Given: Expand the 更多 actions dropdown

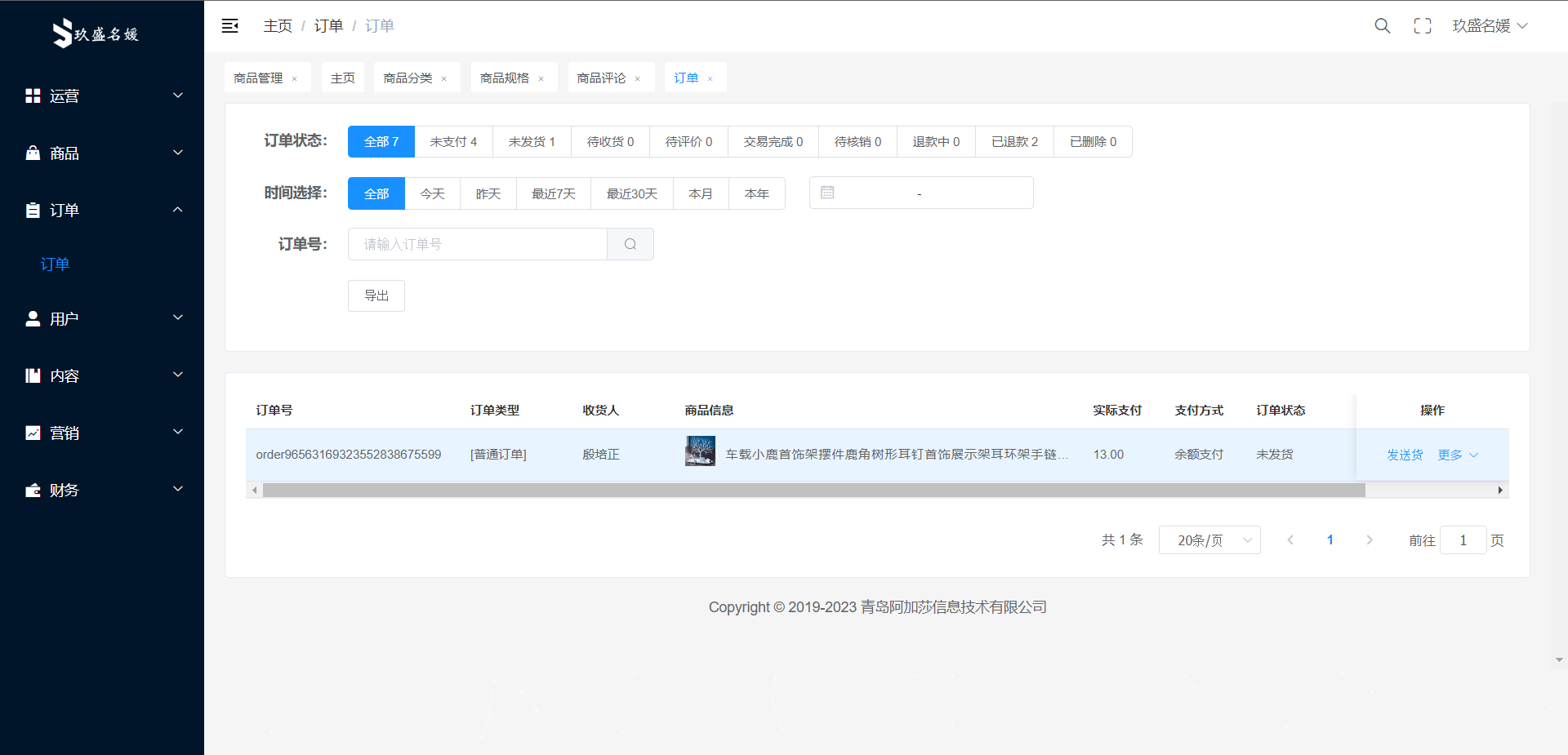Looking at the screenshot, I should (x=1458, y=455).
